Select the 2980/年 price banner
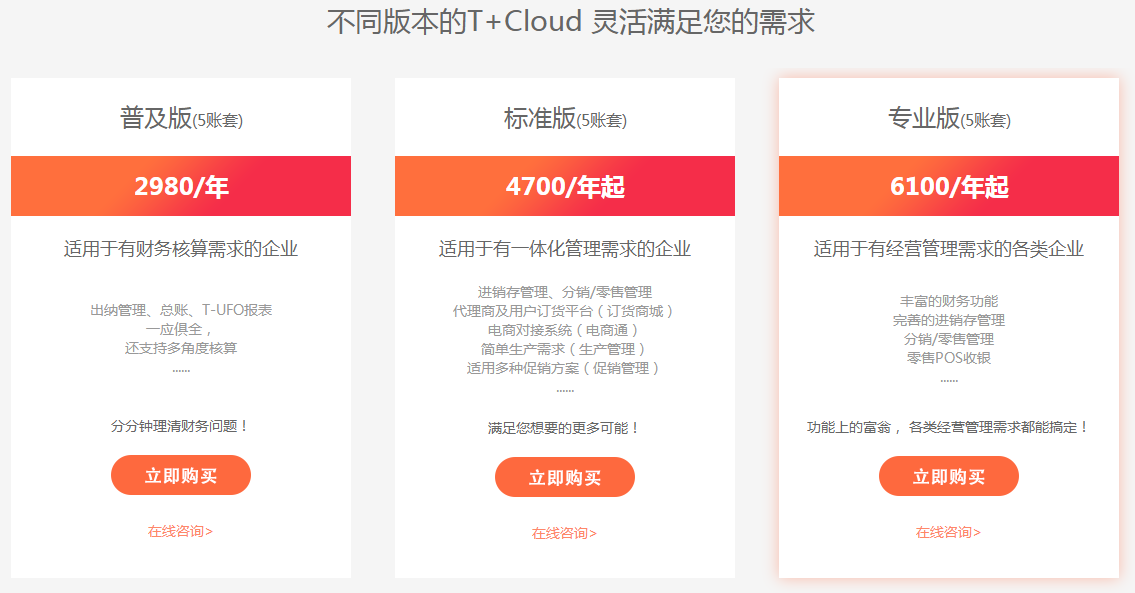This screenshot has width=1135, height=593. pos(181,186)
